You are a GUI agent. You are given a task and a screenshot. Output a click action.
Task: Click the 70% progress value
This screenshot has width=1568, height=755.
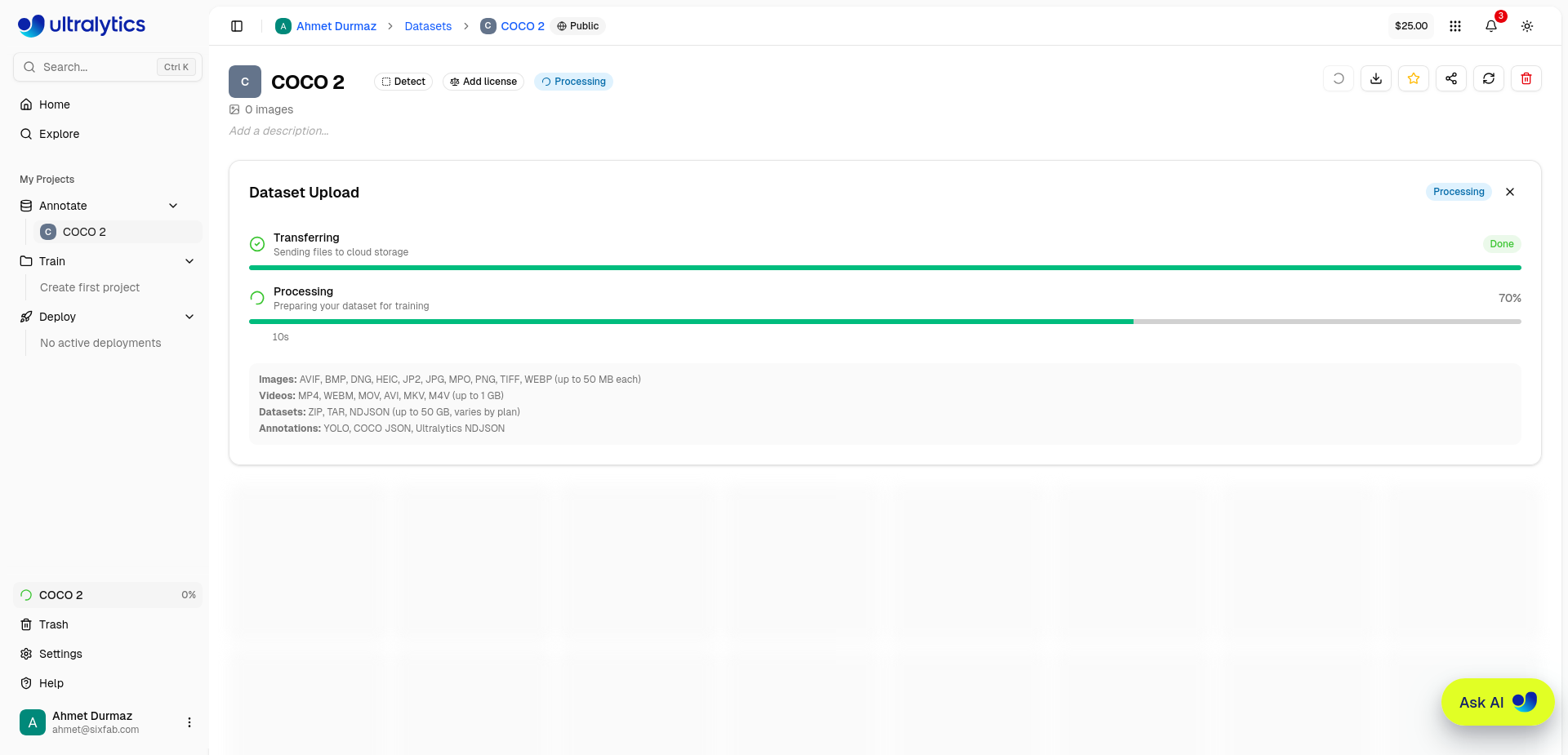coord(1510,298)
